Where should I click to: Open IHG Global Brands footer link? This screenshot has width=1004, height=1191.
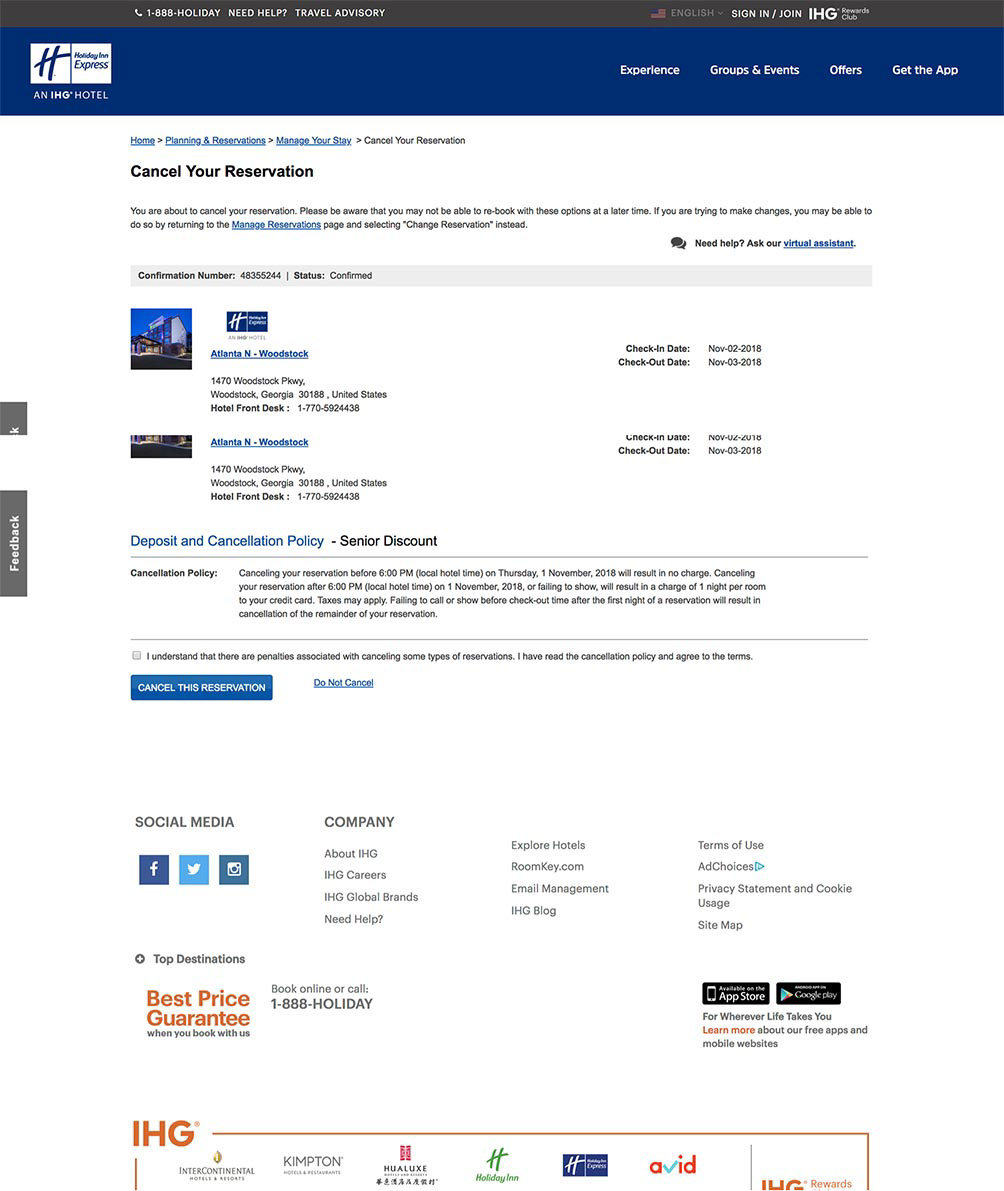tap(371, 897)
